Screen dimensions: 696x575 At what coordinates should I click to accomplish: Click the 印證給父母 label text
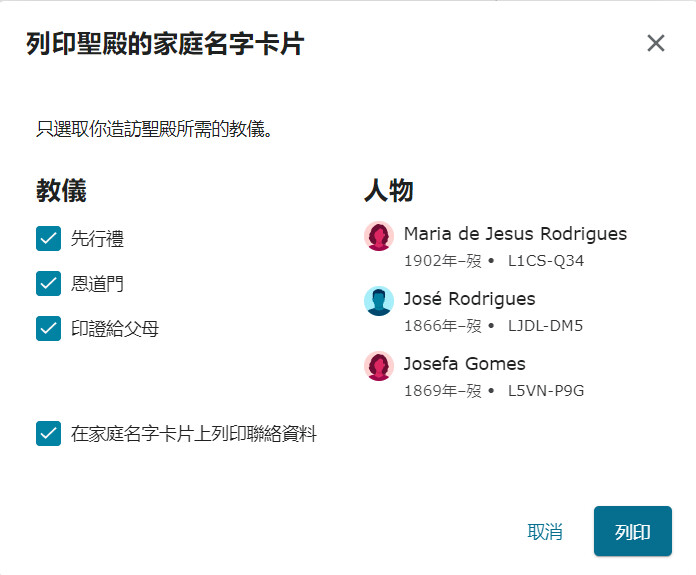pyautogui.click(x=115, y=329)
